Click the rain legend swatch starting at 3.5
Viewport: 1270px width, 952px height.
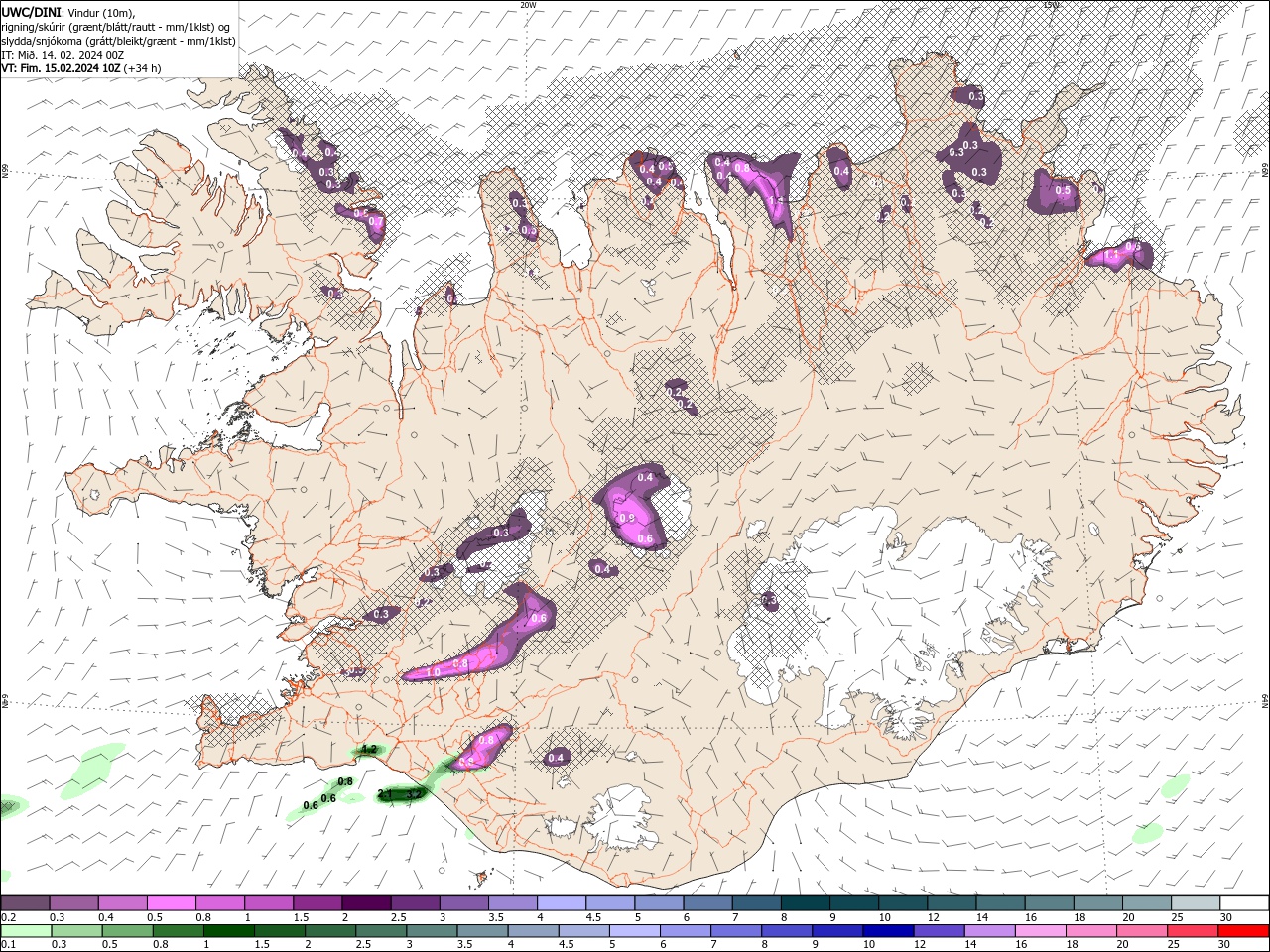(481, 931)
